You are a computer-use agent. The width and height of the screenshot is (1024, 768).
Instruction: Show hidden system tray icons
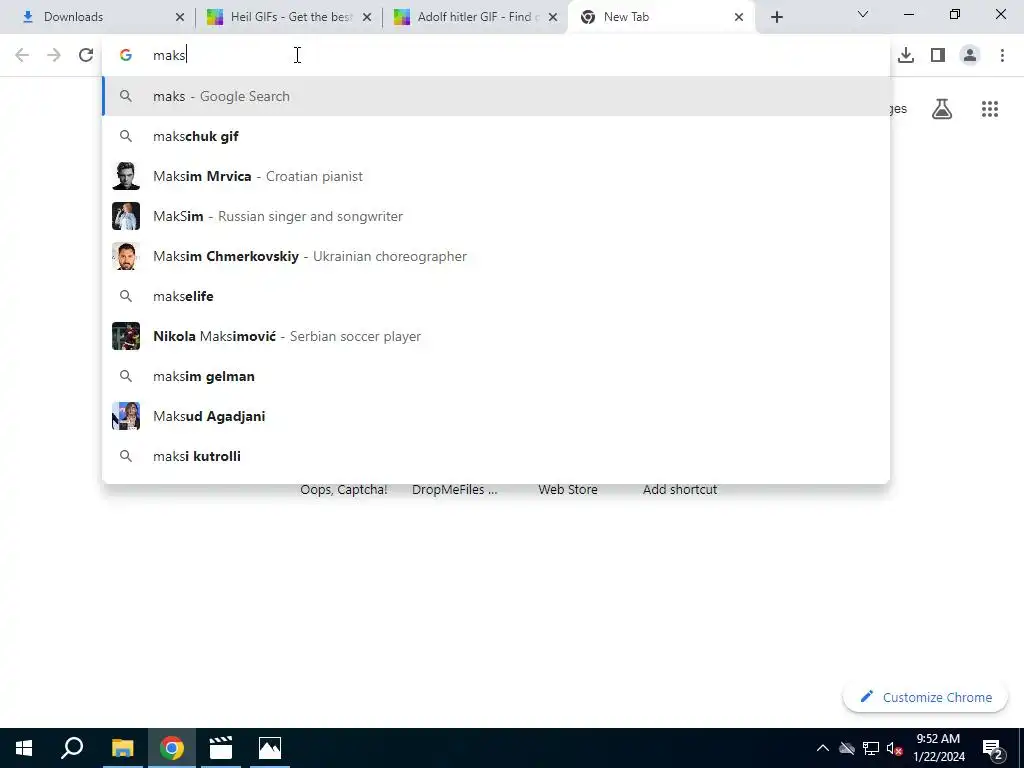(x=823, y=748)
